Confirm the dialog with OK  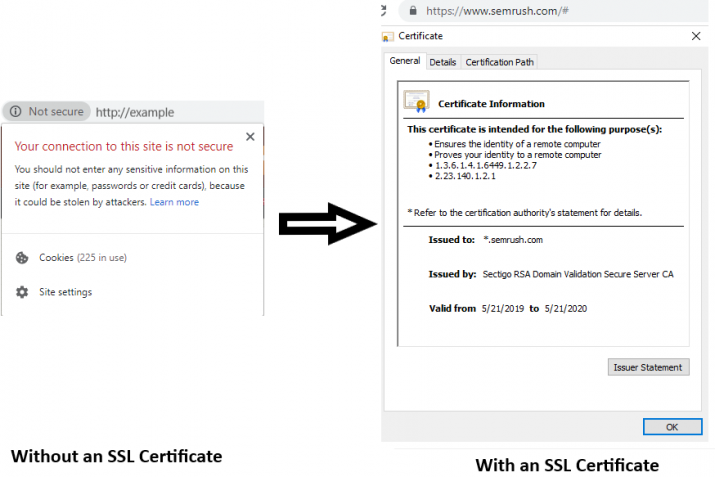pos(672,427)
